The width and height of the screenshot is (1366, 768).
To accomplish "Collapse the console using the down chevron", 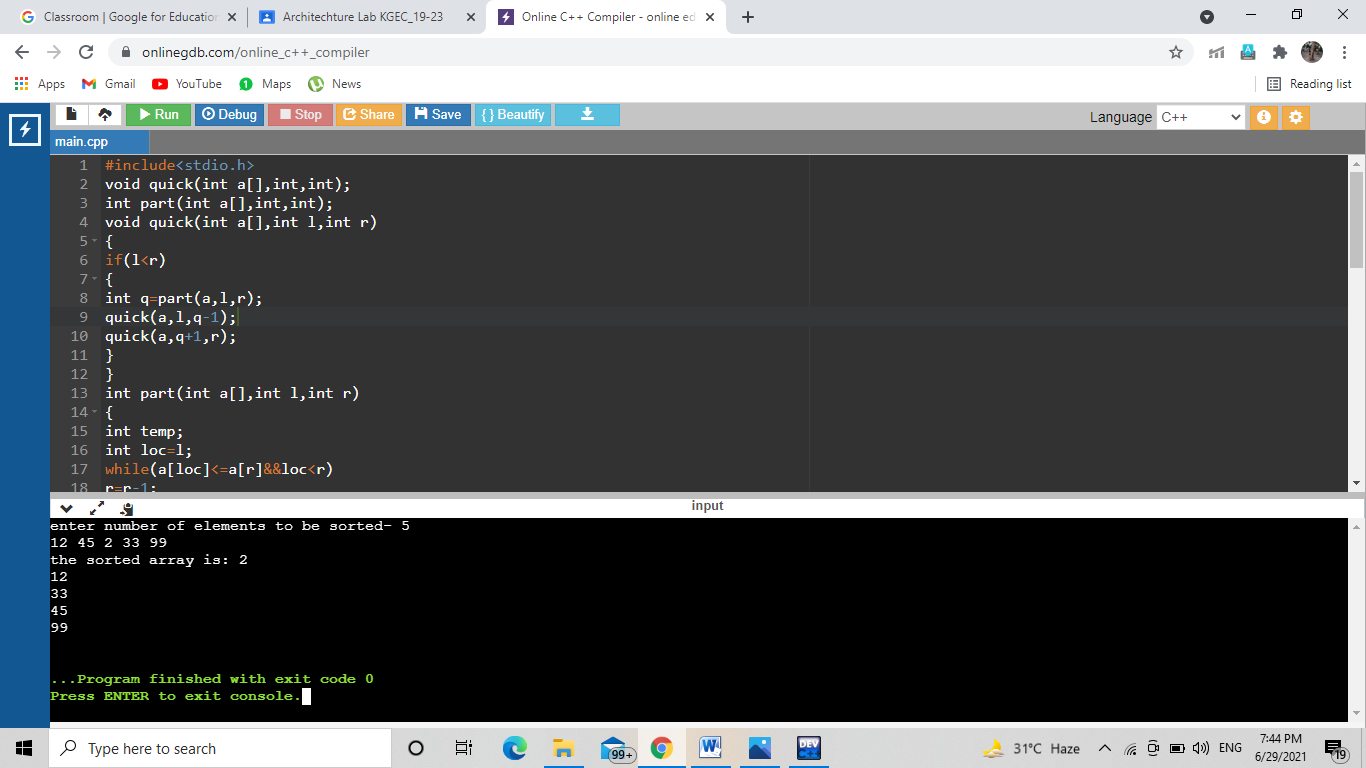I will [66, 508].
